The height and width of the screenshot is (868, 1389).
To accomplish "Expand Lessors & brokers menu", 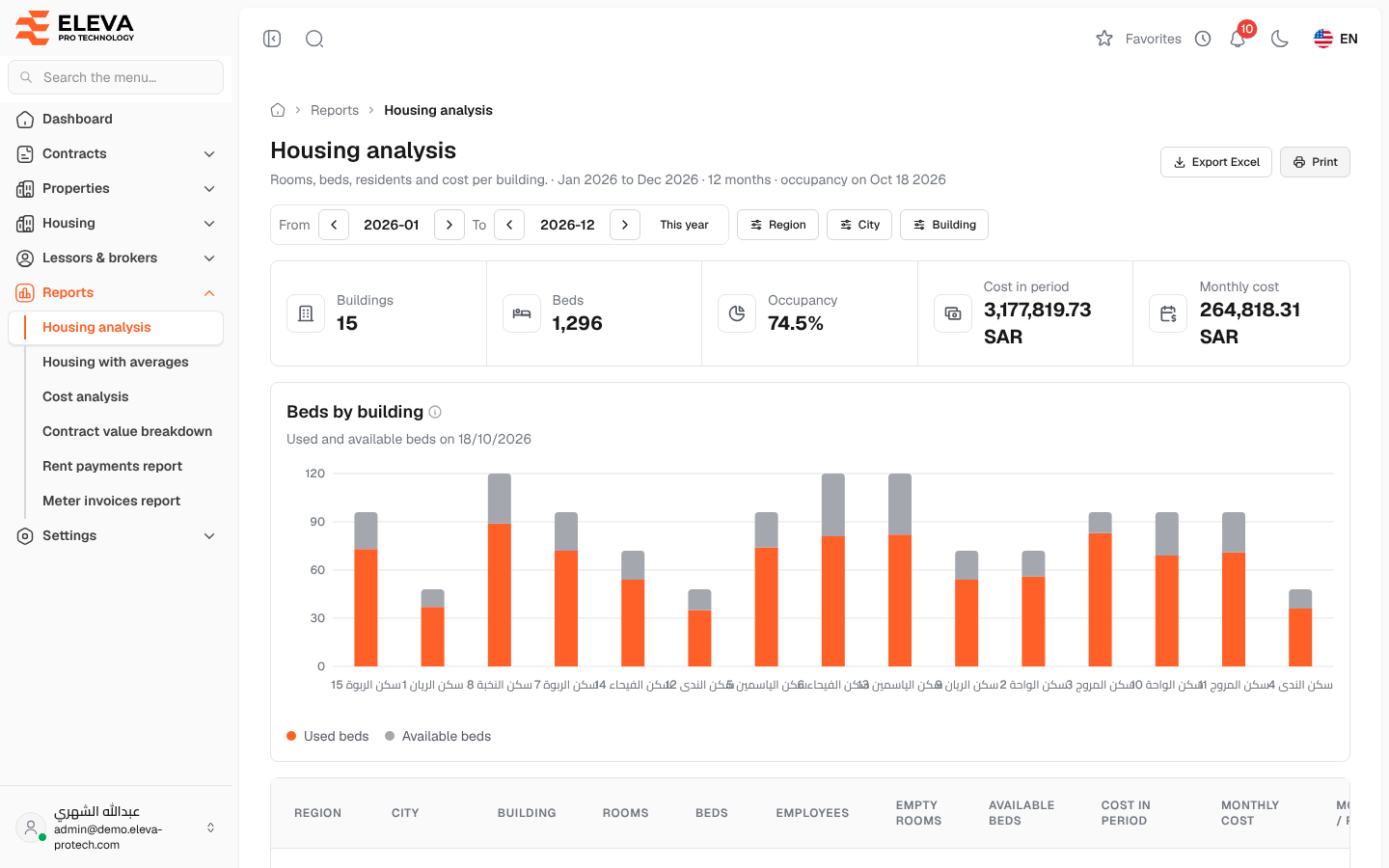I will (x=116, y=258).
